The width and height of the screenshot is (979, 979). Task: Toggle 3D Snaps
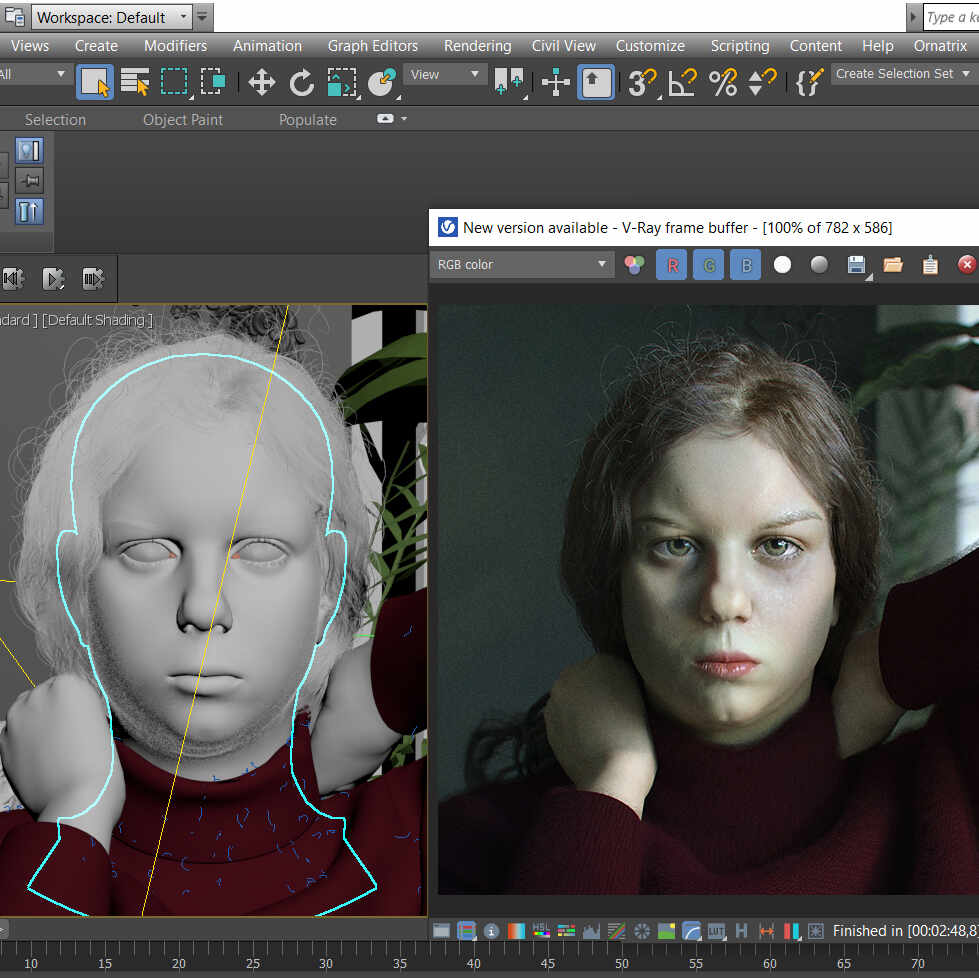click(642, 82)
